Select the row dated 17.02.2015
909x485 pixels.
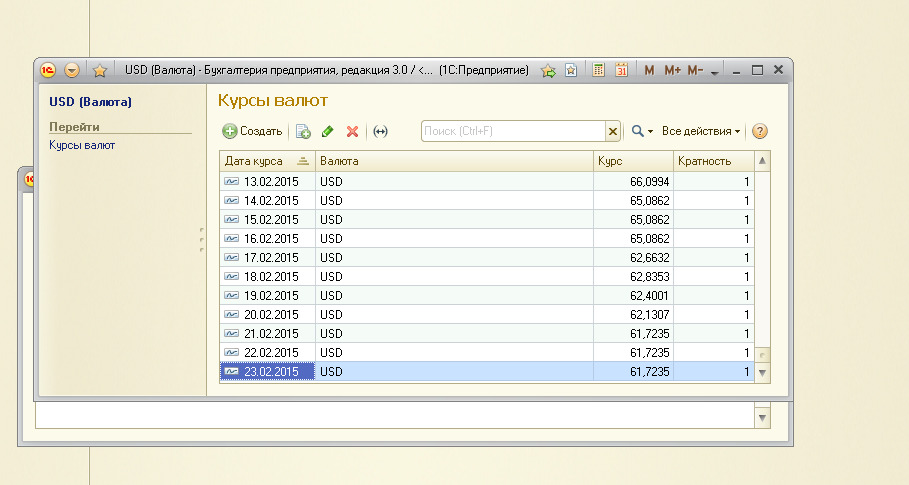click(487, 257)
